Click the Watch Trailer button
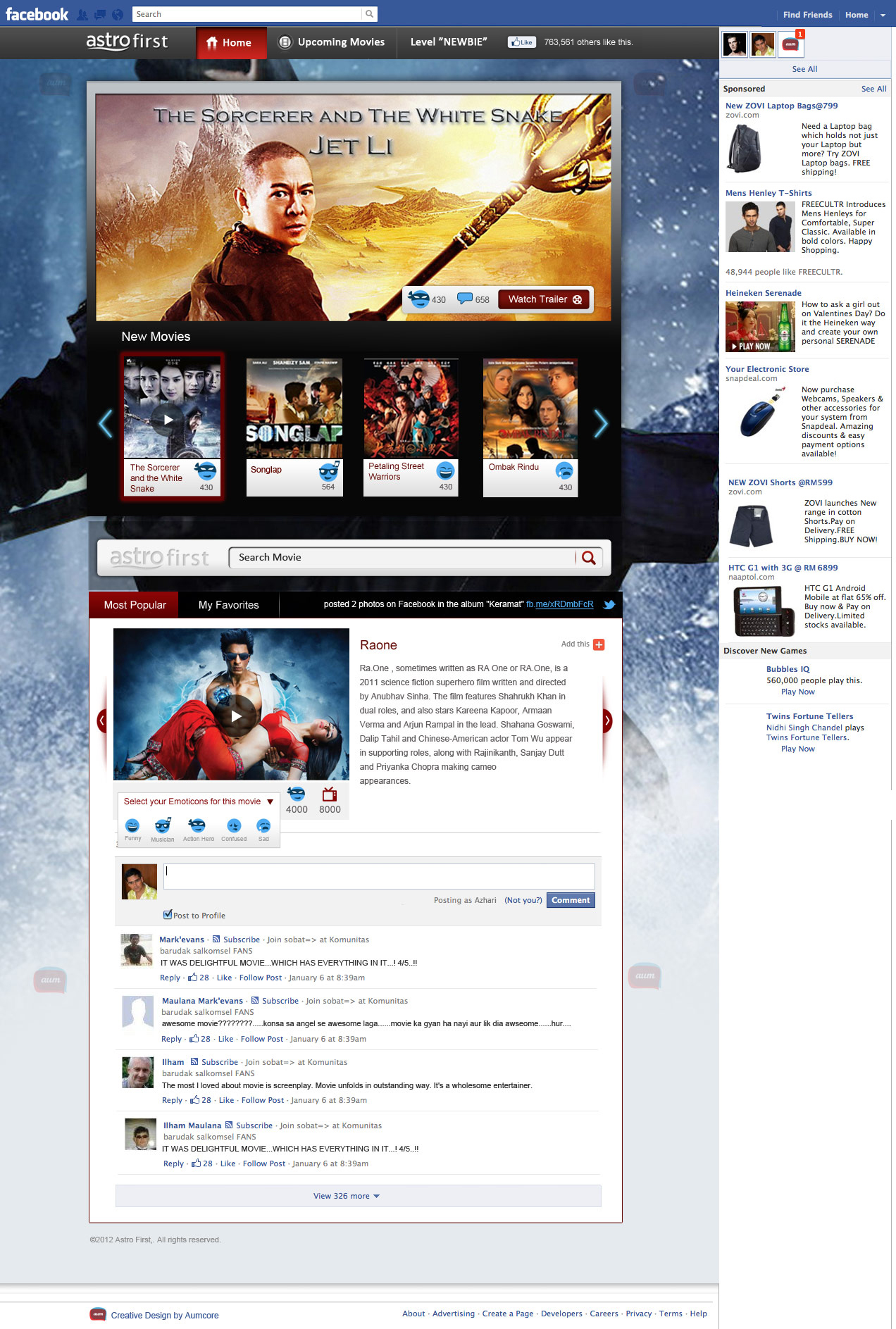 (x=545, y=299)
